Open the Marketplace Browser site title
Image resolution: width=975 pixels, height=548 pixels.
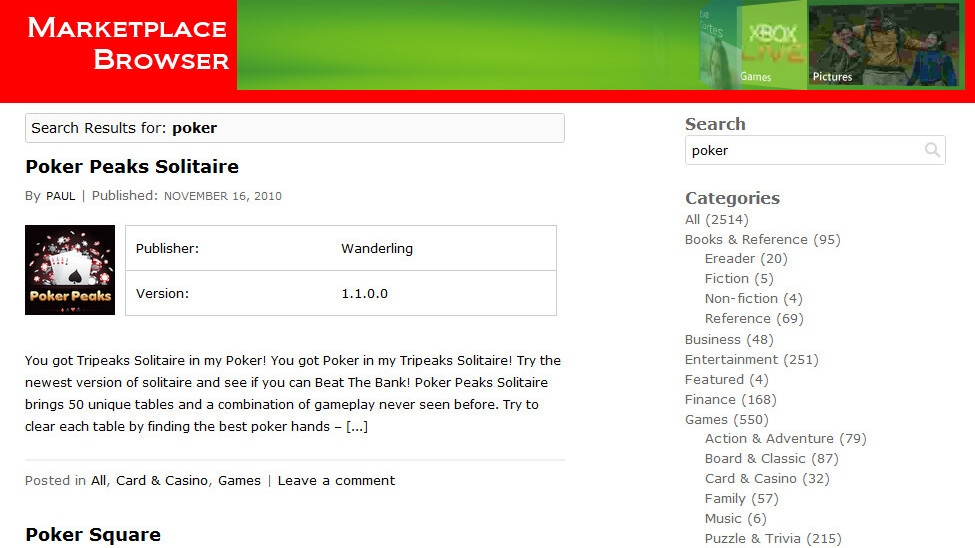pyautogui.click(x=128, y=44)
